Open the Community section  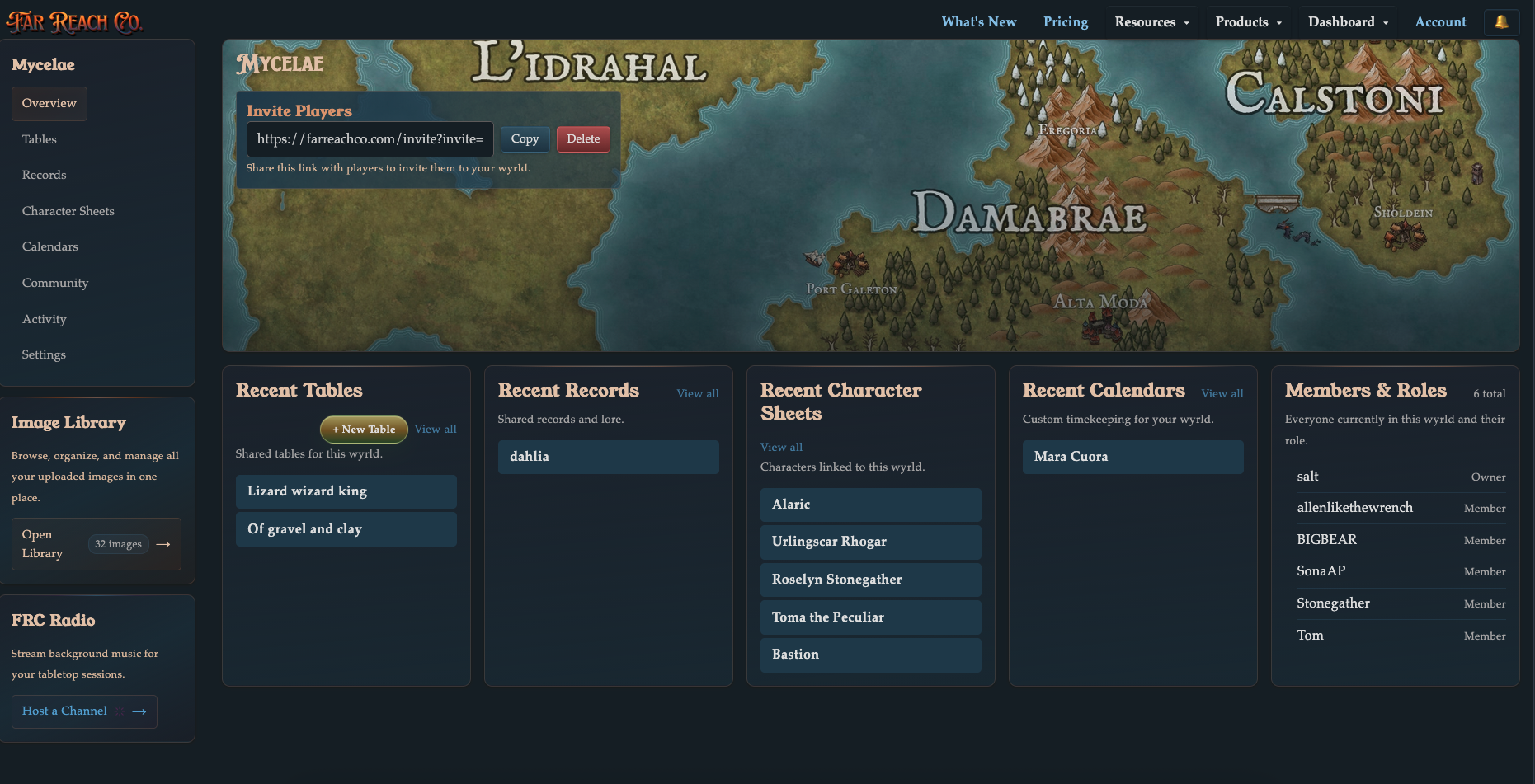pos(54,283)
